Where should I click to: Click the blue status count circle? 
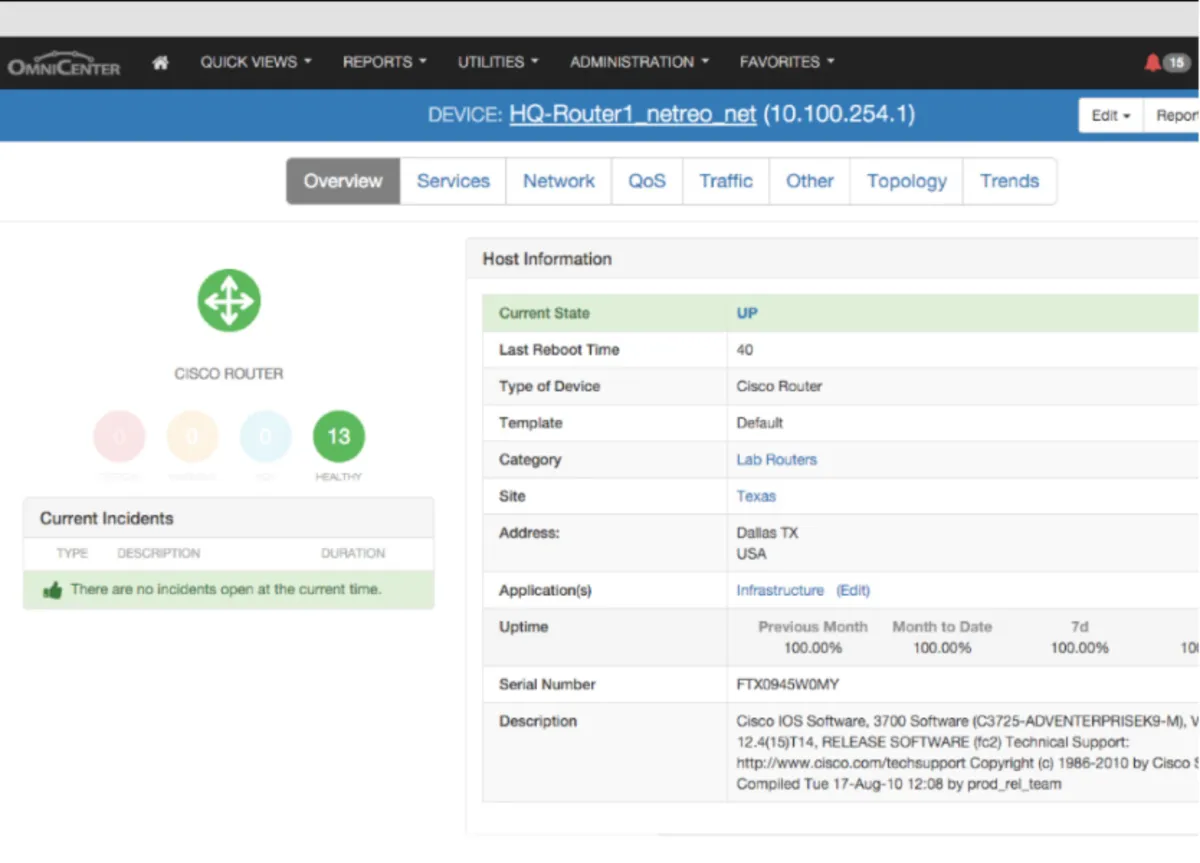click(x=265, y=436)
